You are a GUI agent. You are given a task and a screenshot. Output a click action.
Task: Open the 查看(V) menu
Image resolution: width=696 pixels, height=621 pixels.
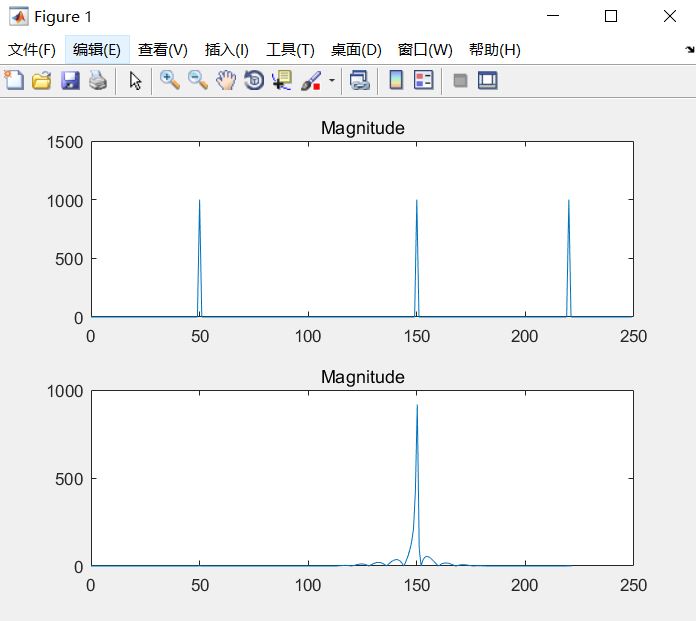[163, 50]
